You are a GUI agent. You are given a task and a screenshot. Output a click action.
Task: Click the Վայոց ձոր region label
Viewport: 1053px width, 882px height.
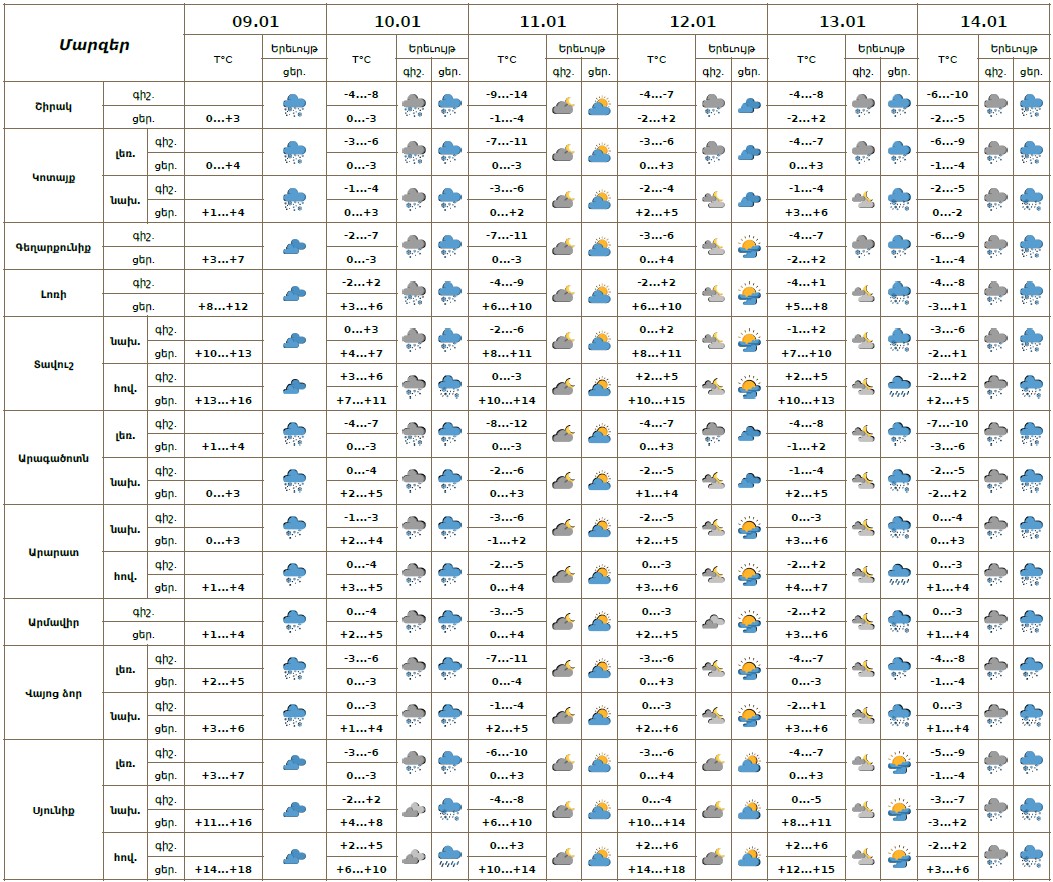point(54,693)
